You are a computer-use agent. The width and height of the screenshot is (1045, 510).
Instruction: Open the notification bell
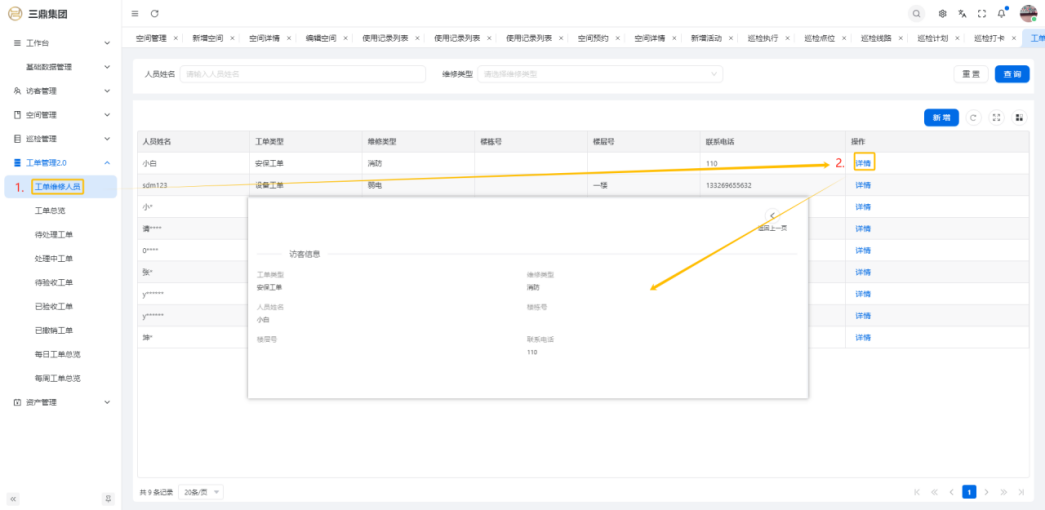[1001, 13]
